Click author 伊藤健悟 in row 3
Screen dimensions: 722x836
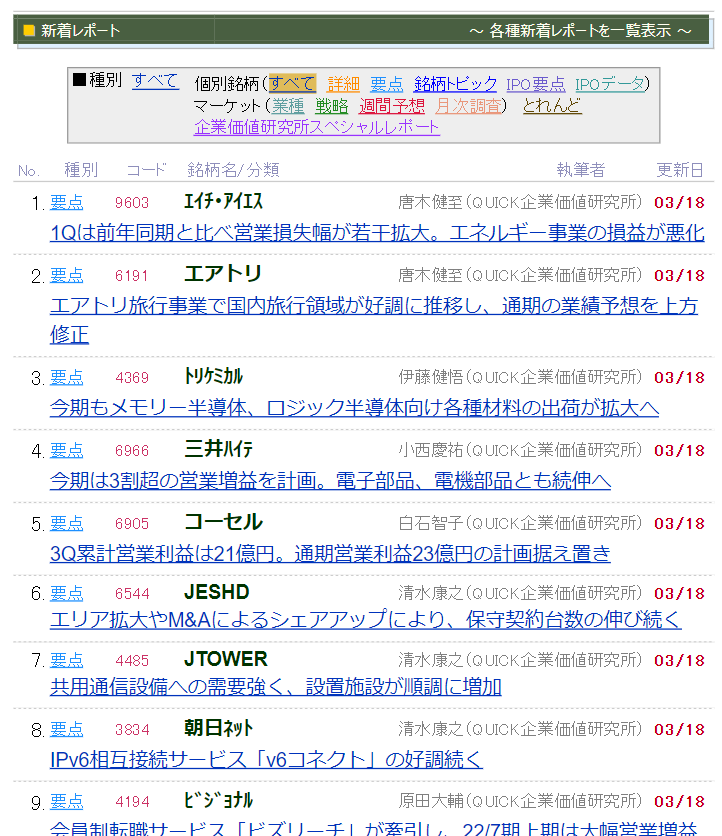coord(430,377)
